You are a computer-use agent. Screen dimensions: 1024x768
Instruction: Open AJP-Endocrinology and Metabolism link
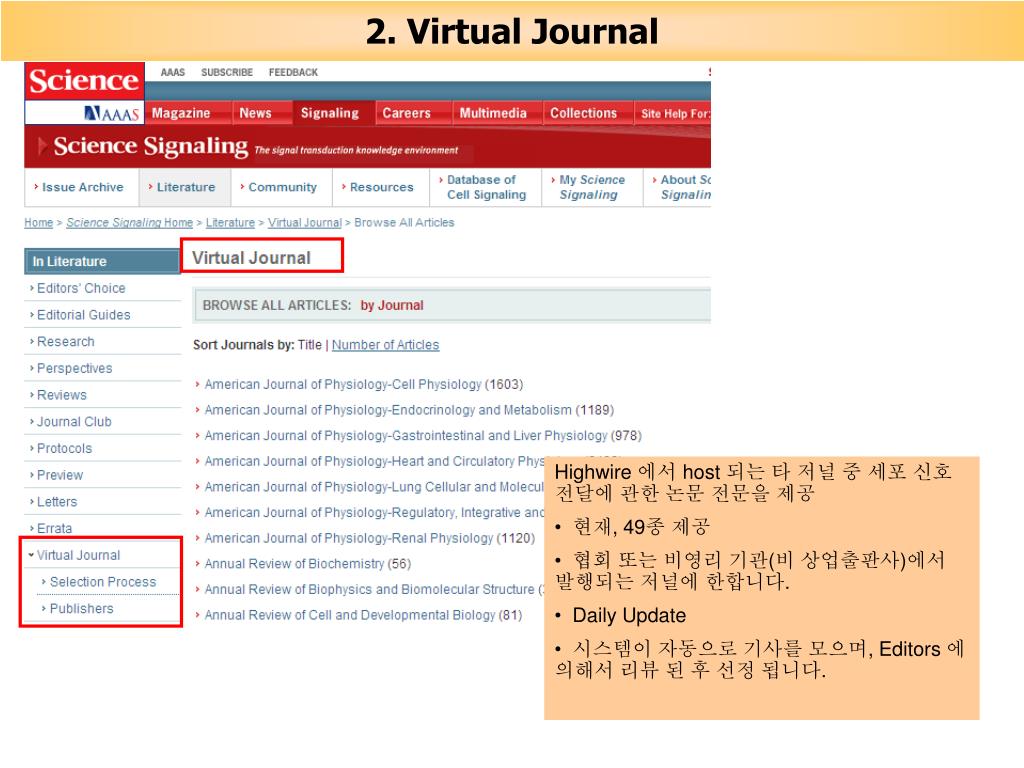tap(388, 410)
